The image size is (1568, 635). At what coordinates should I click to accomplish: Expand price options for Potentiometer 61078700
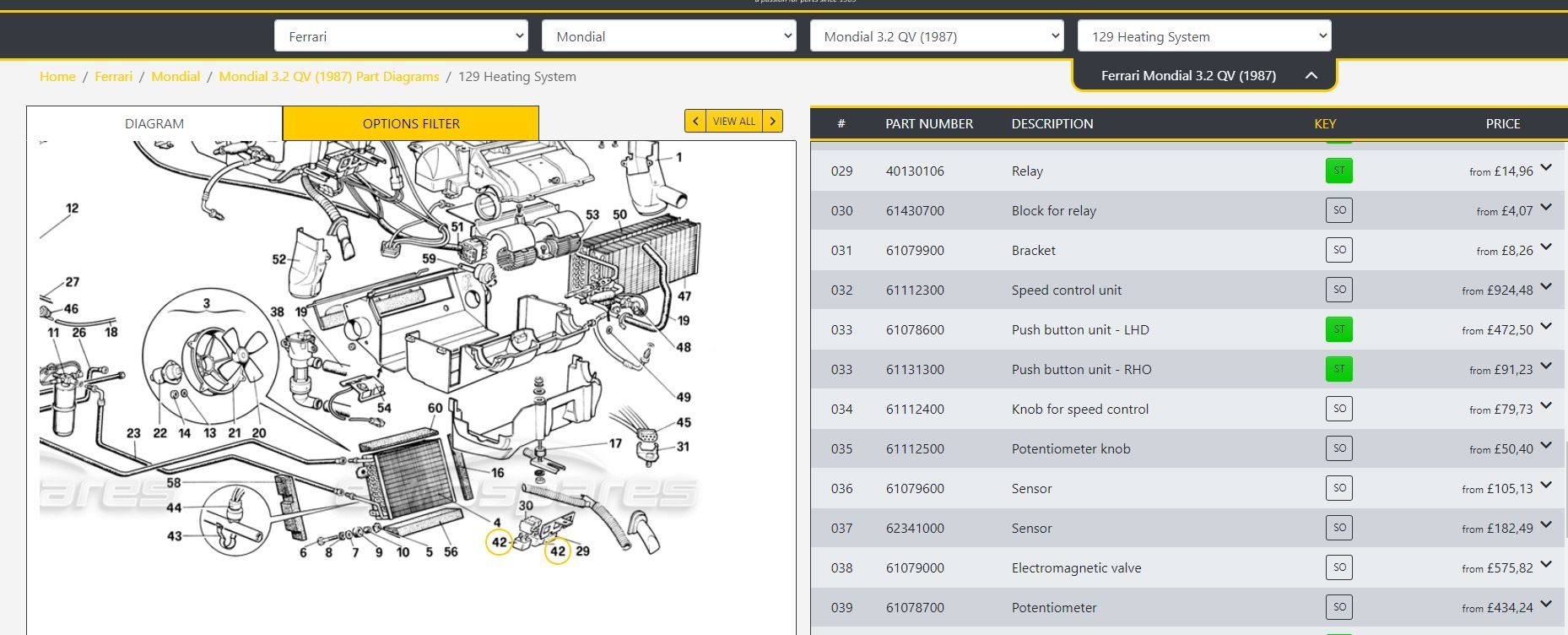(1545, 605)
